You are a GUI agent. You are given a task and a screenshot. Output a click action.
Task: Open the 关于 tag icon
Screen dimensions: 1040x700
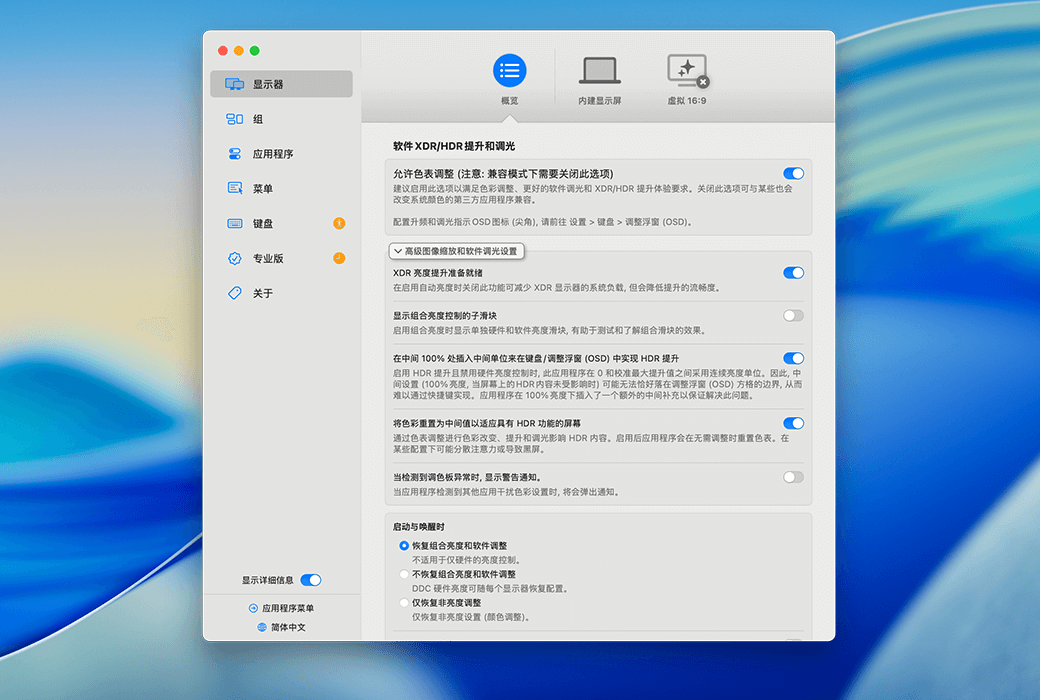(235, 294)
